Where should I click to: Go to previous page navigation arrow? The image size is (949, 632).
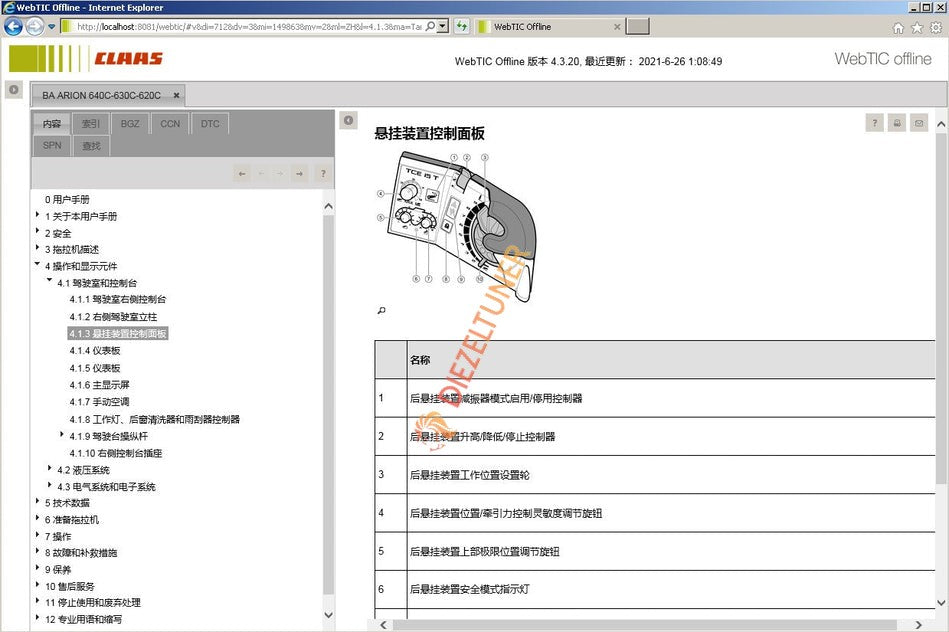pyautogui.click(x=261, y=174)
